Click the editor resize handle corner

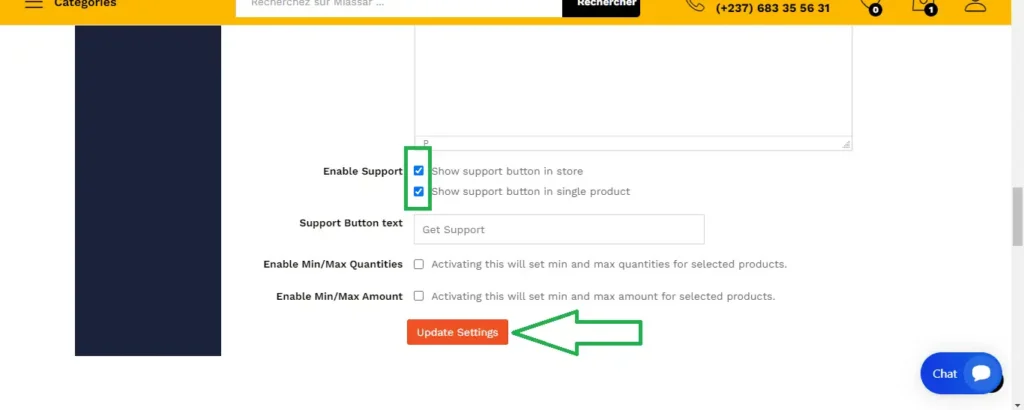(847, 144)
